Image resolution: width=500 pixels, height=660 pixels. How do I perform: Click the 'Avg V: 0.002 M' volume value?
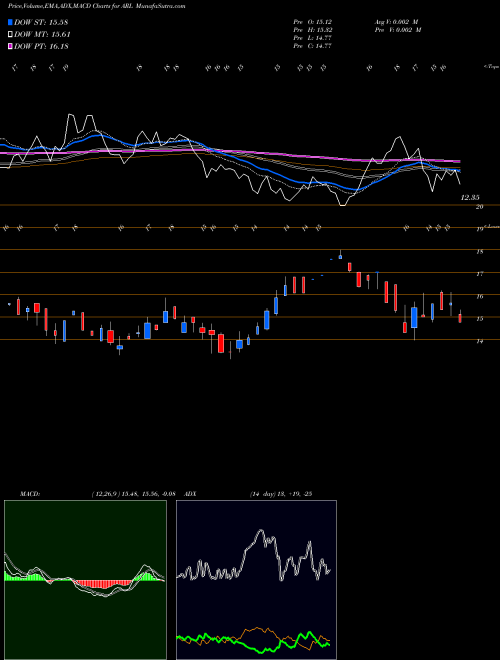tap(397, 21)
